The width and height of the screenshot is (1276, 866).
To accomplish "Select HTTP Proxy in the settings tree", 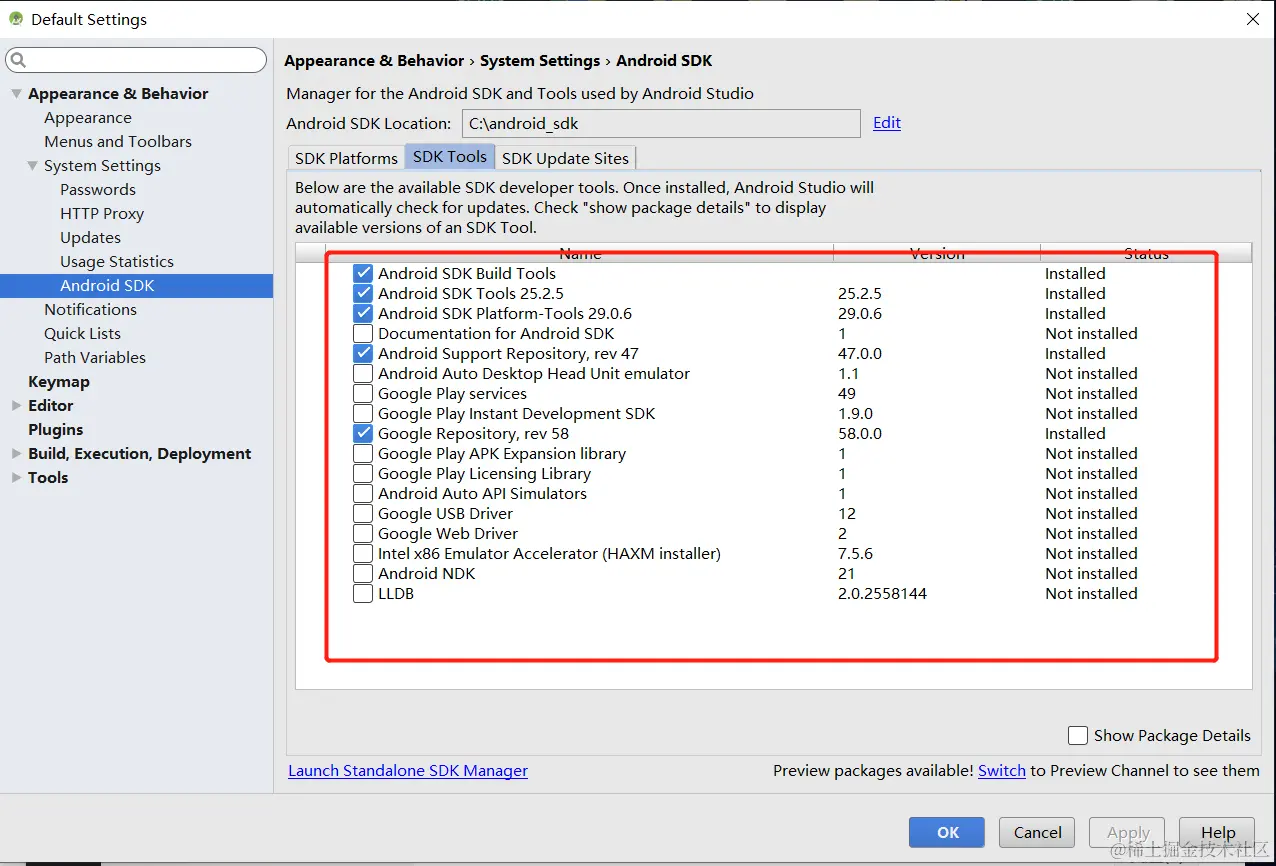I will click(102, 214).
